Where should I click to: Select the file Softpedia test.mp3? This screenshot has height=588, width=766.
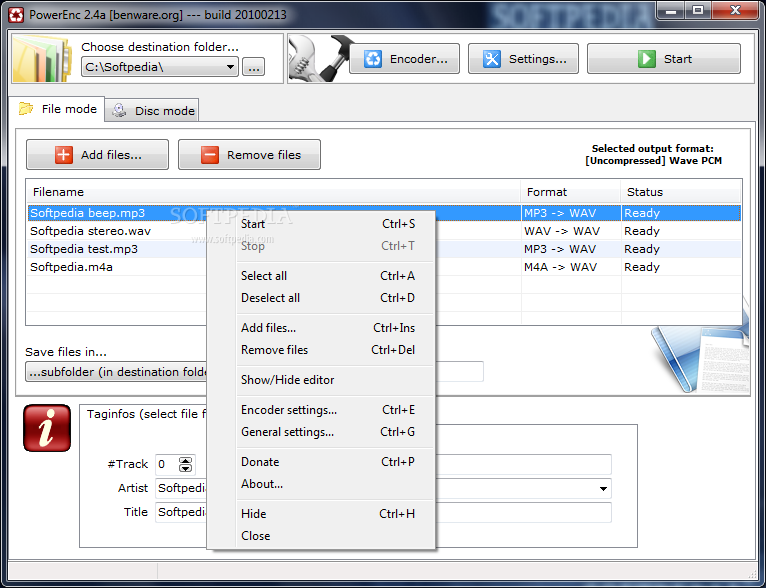(x=84, y=249)
